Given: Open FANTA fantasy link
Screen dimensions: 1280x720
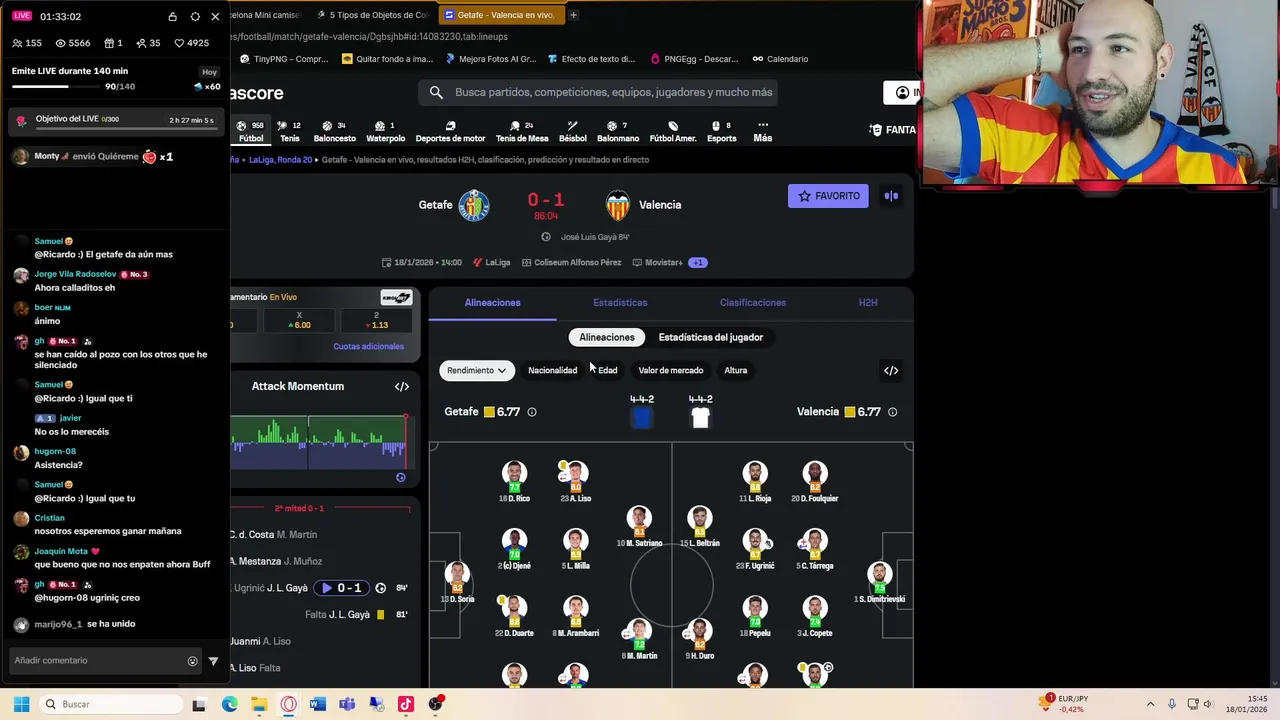Looking at the screenshot, I should [892, 130].
